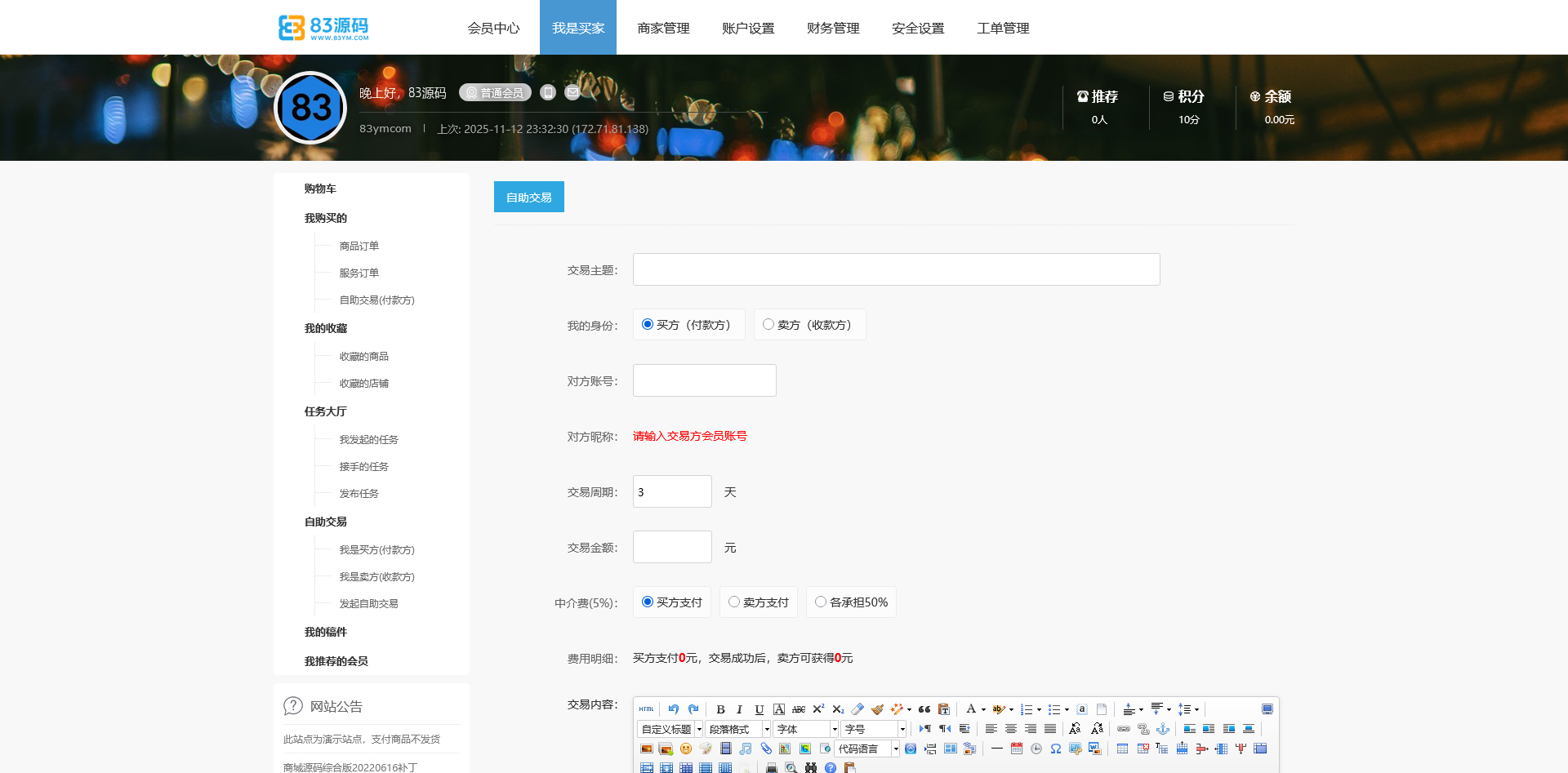Choose 各承担50% fee split option
The height and width of the screenshot is (773, 1568).
point(821,602)
